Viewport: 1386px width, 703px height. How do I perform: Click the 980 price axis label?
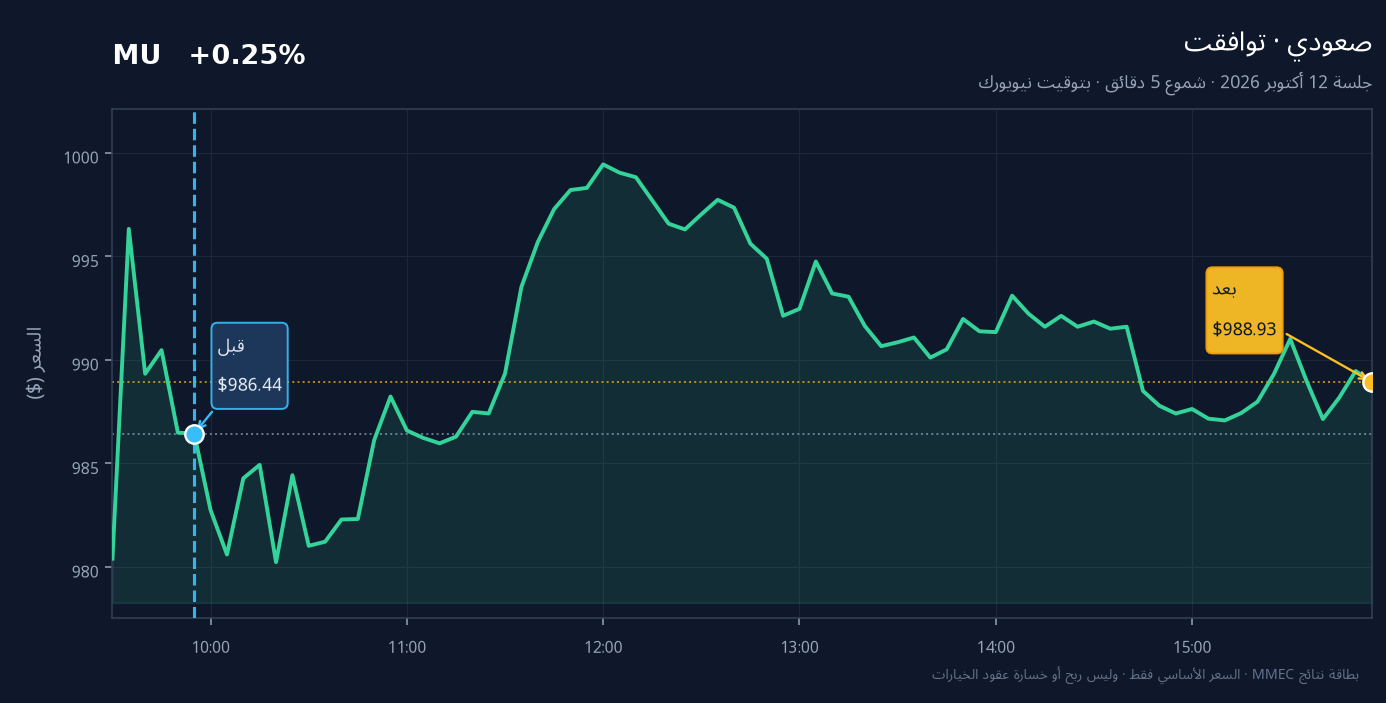(87, 570)
